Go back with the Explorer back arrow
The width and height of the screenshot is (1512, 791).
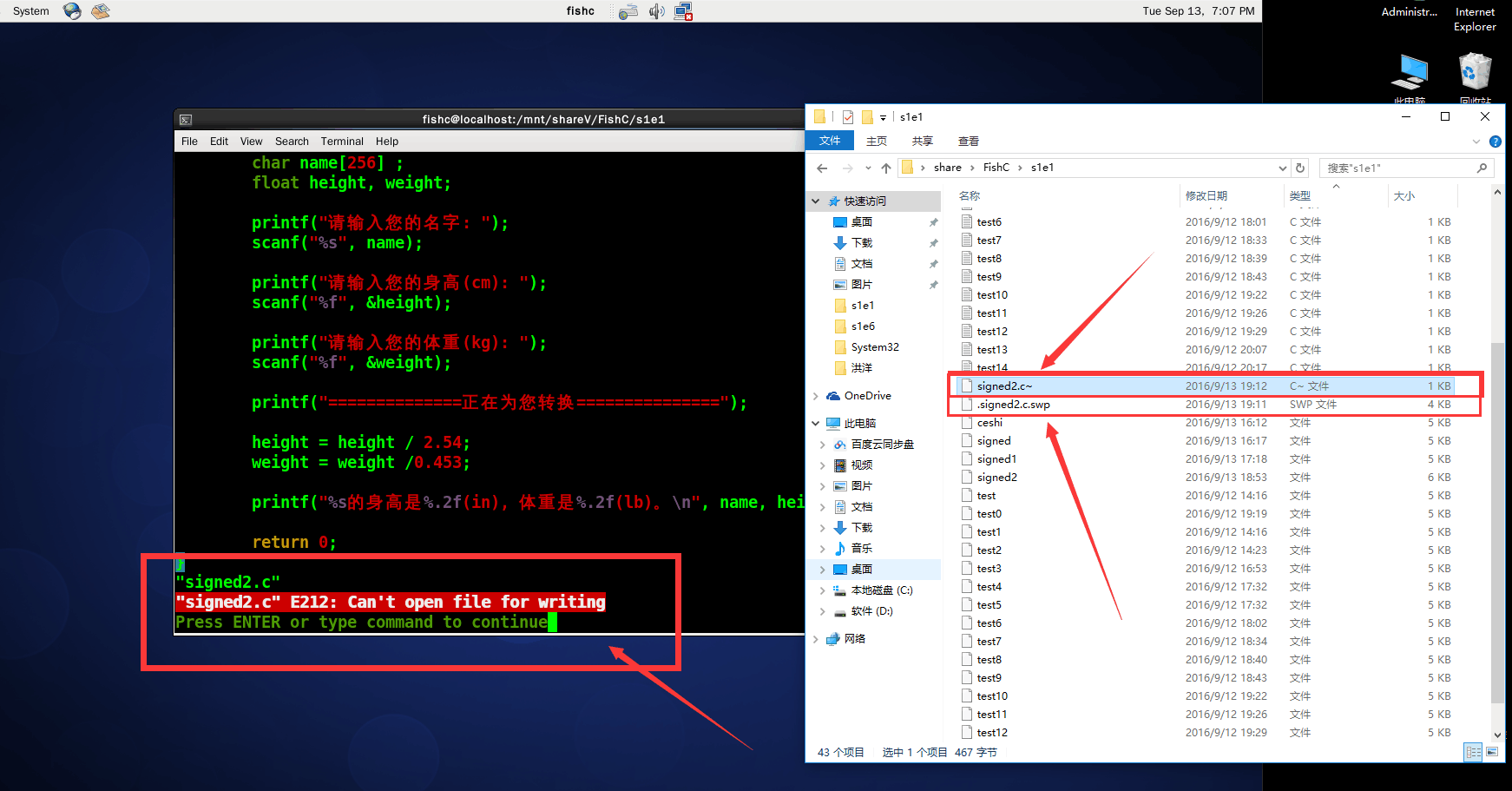point(822,168)
